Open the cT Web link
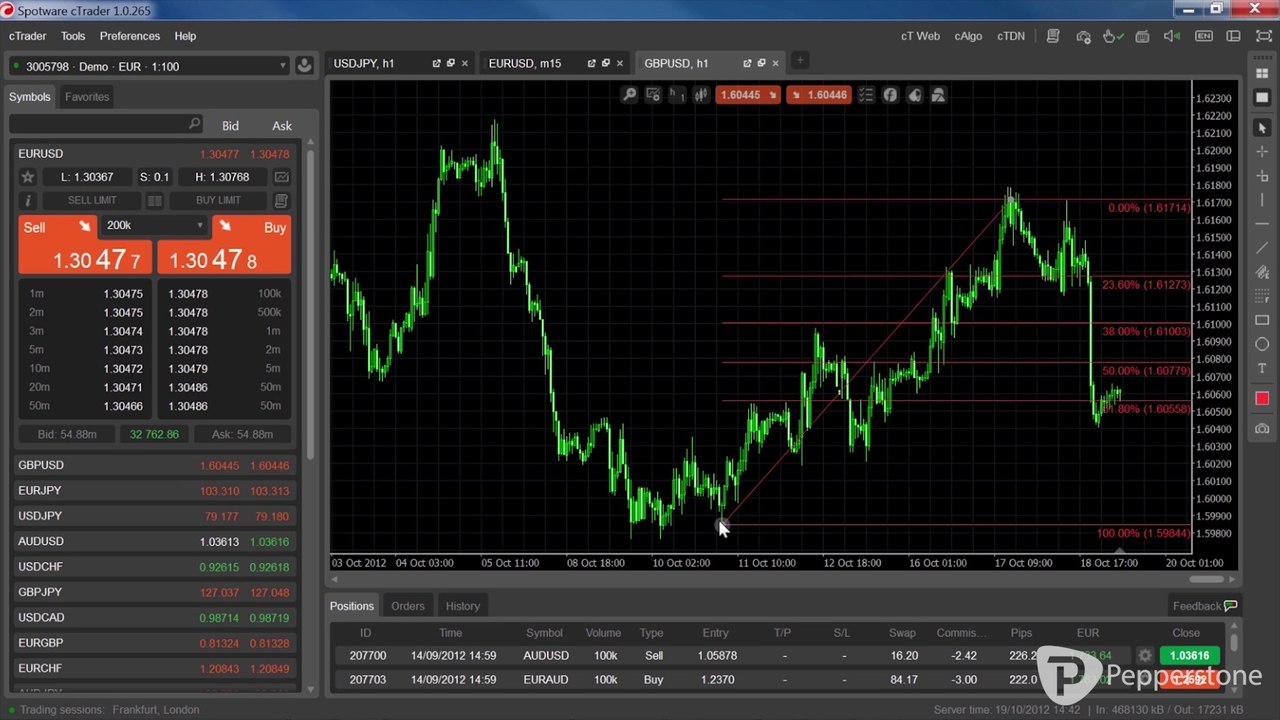This screenshot has height=720, width=1280. [920, 36]
